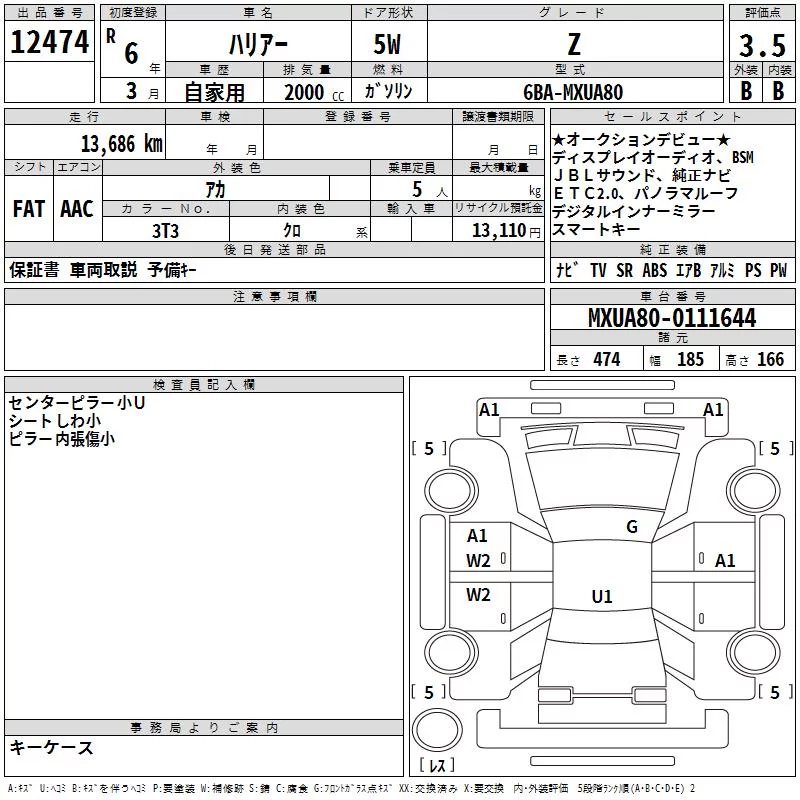Select the 後日発送部品 section header
This screenshot has height=800, width=800.
coord(274,249)
